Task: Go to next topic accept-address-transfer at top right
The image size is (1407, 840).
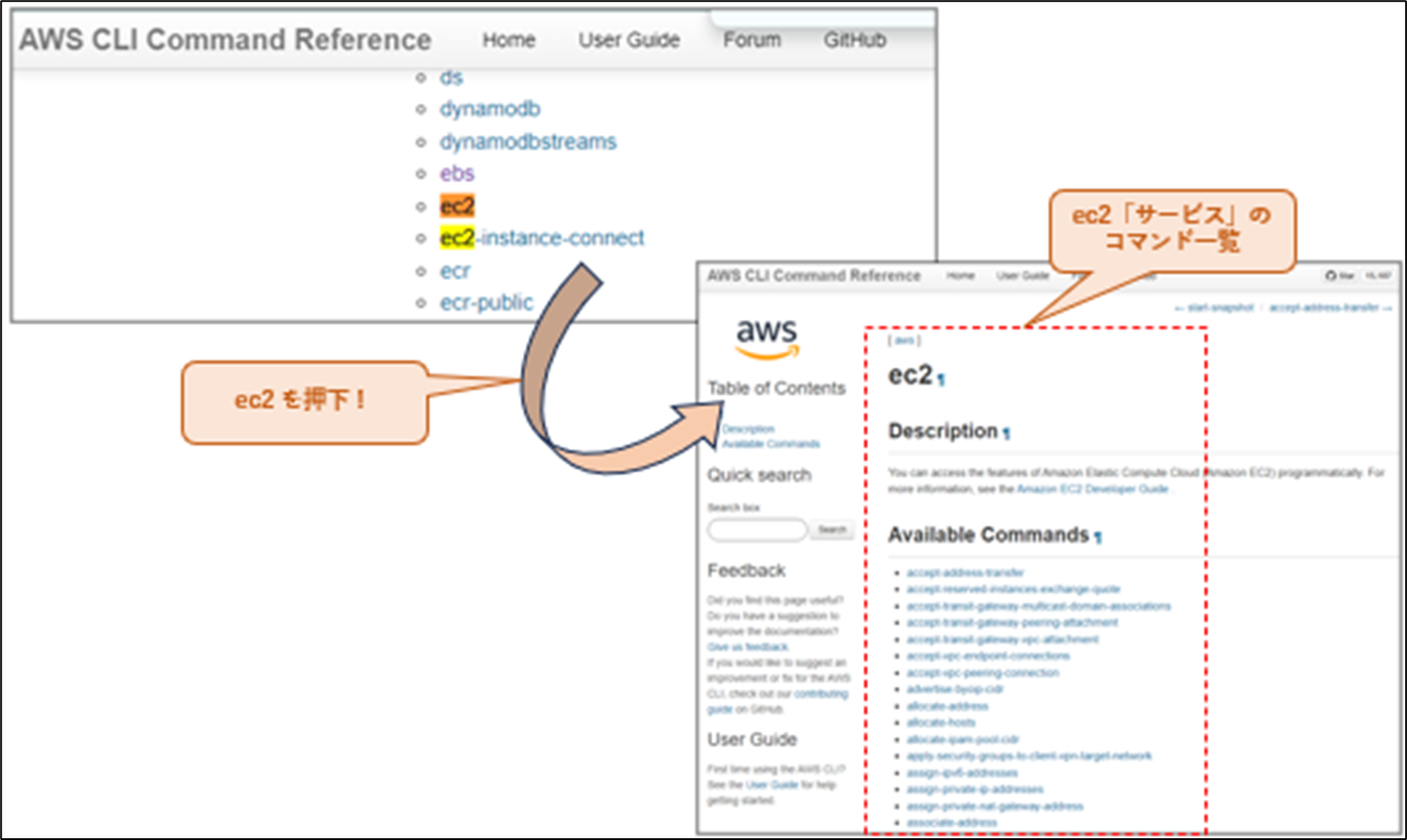Action: point(1330,307)
